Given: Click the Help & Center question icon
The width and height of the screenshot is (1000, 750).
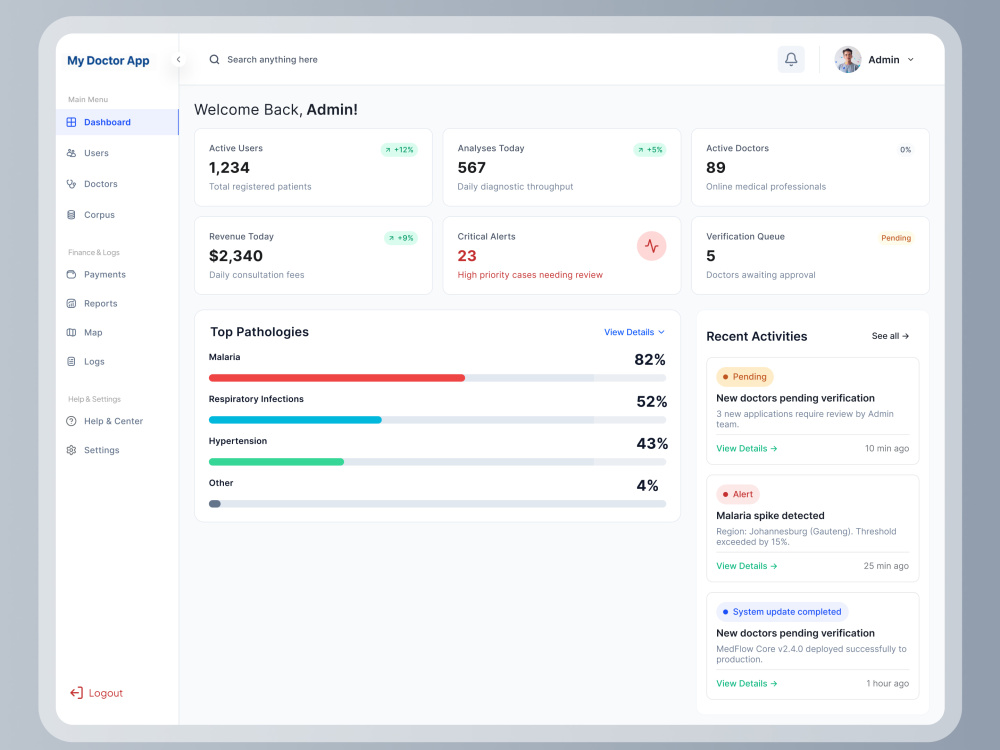Looking at the screenshot, I should pyautogui.click(x=71, y=421).
